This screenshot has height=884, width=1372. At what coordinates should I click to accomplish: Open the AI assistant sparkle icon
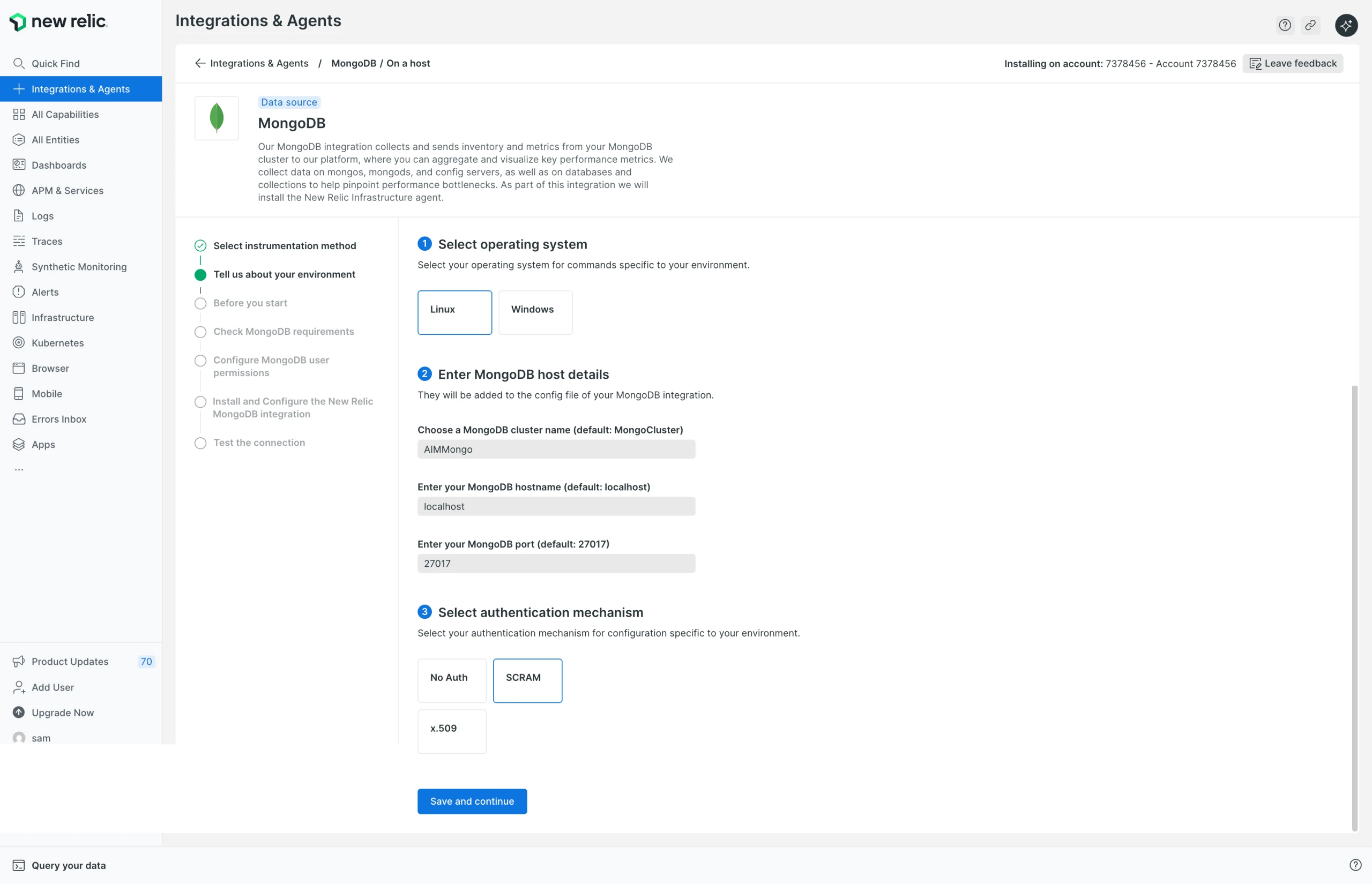click(1346, 25)
